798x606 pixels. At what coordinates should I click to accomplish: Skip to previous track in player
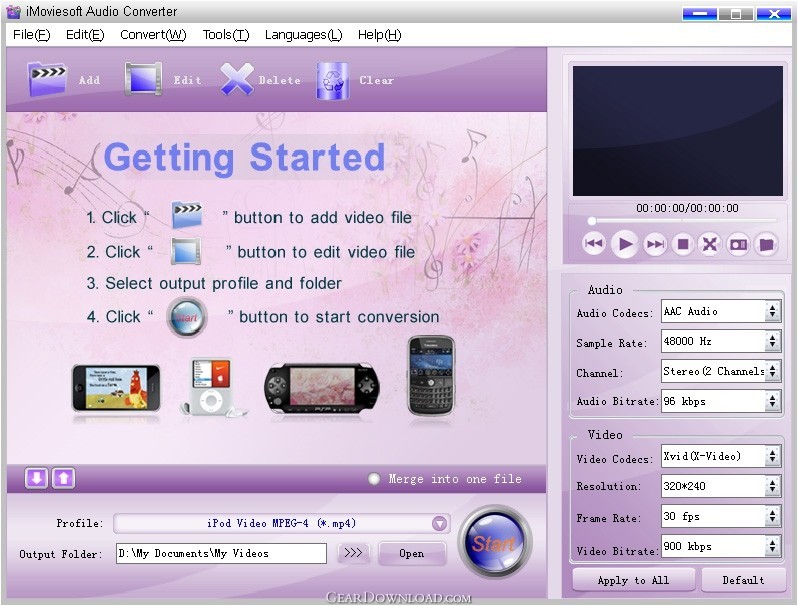[x=593, y=244]
